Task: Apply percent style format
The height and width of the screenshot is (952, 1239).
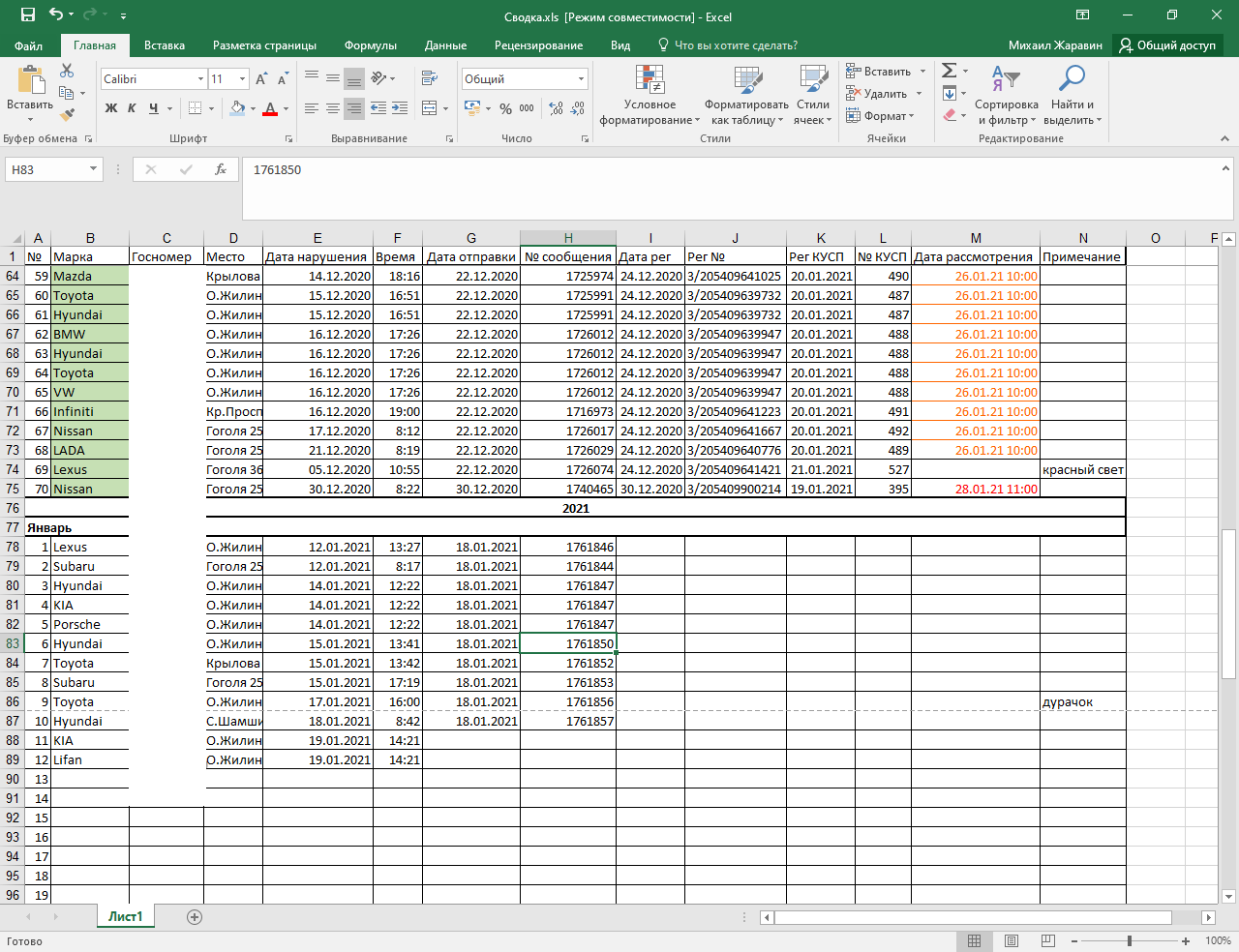Action: click(505, 108)
